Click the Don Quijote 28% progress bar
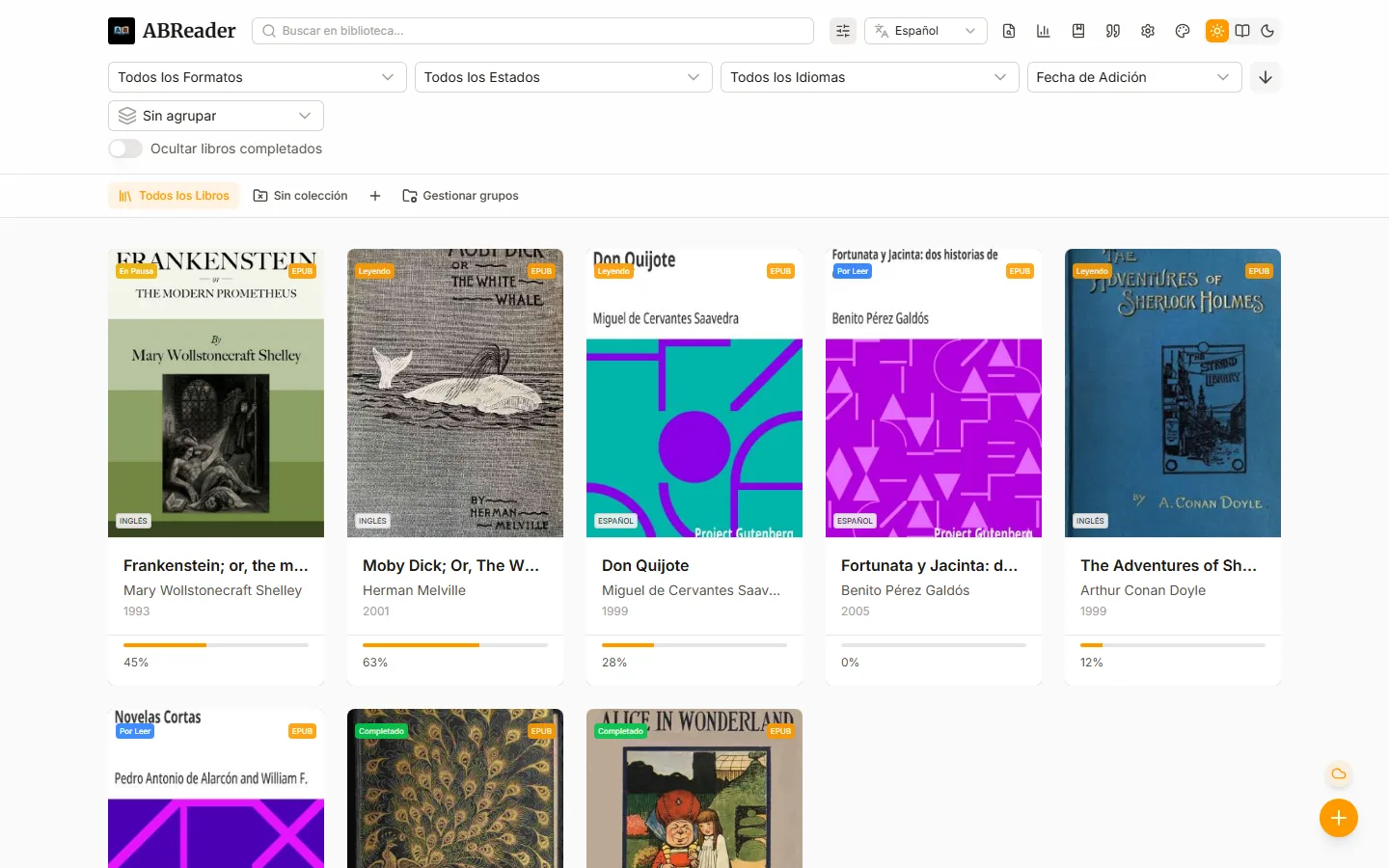The width and height of the screenshot is (1389, 868). (694, 645)
